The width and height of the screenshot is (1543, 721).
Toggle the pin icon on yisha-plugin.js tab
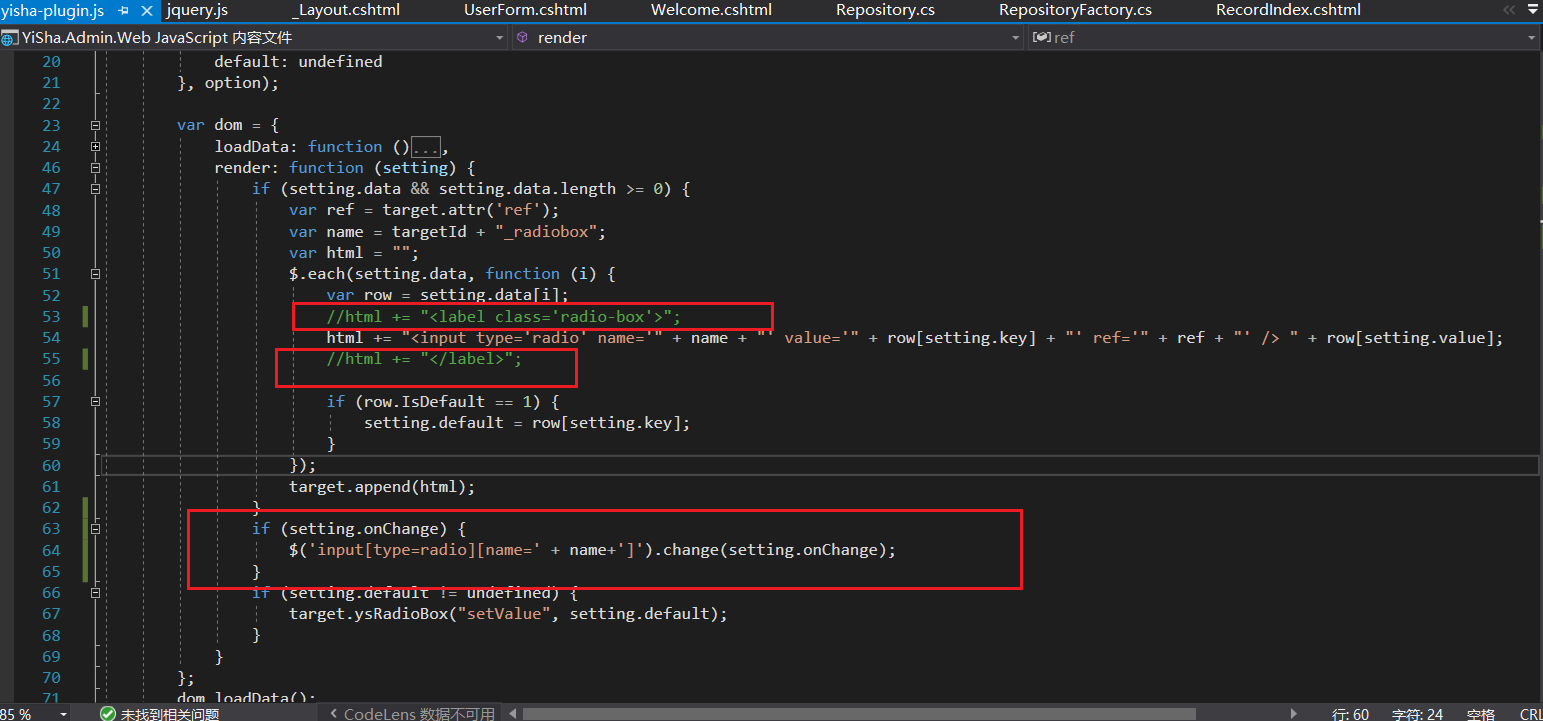pos(121,11)
